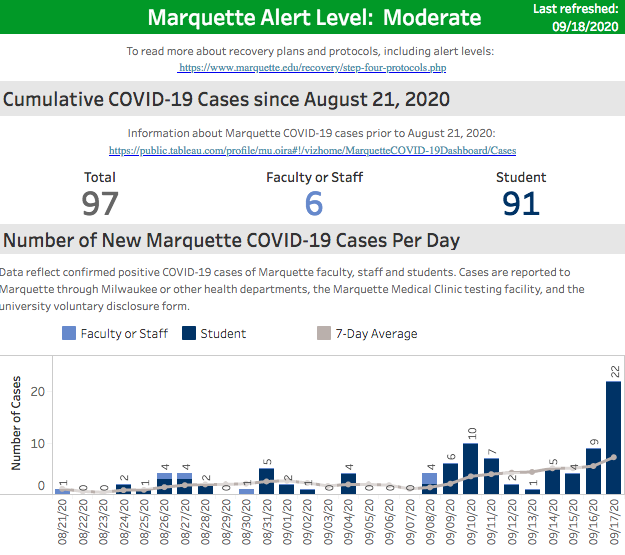Click the New Marquette COVID-19 Cases Per Day heading

(231, 240)
